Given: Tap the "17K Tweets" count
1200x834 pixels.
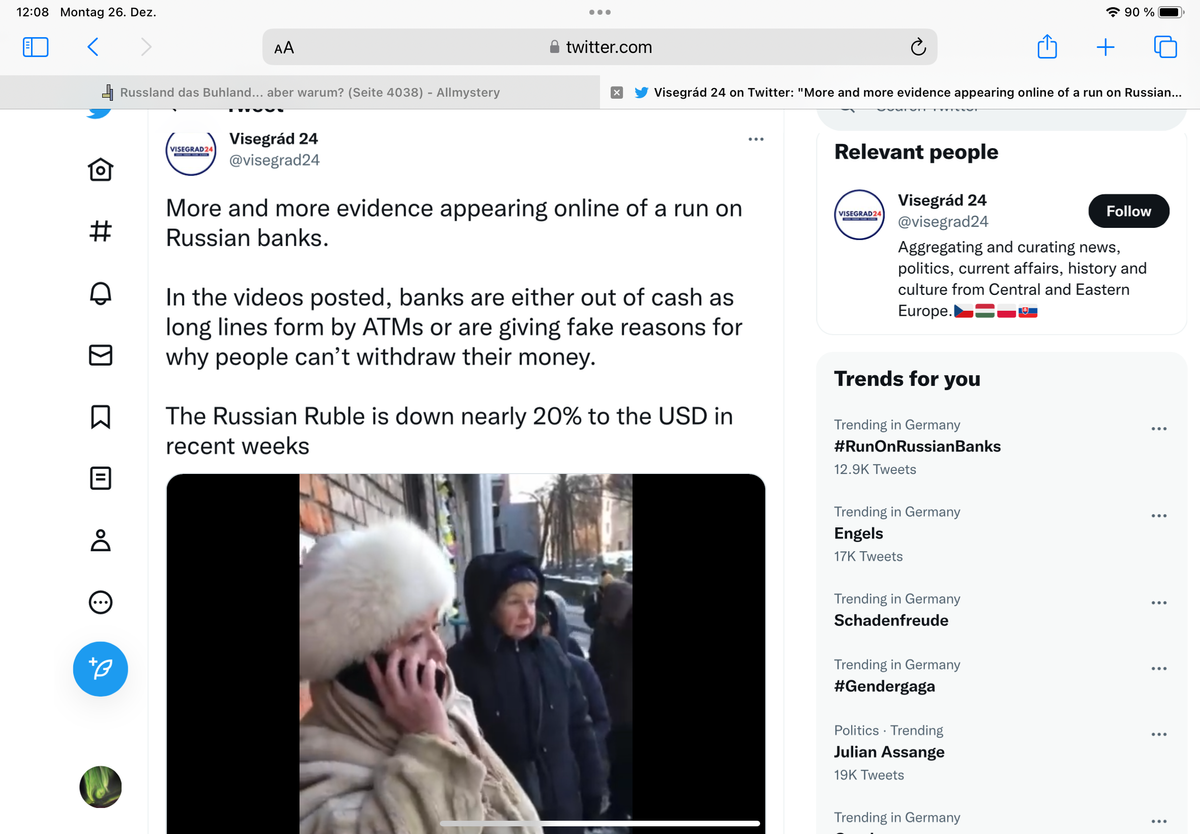Looking at the screenshot, I should pos(868,556).
